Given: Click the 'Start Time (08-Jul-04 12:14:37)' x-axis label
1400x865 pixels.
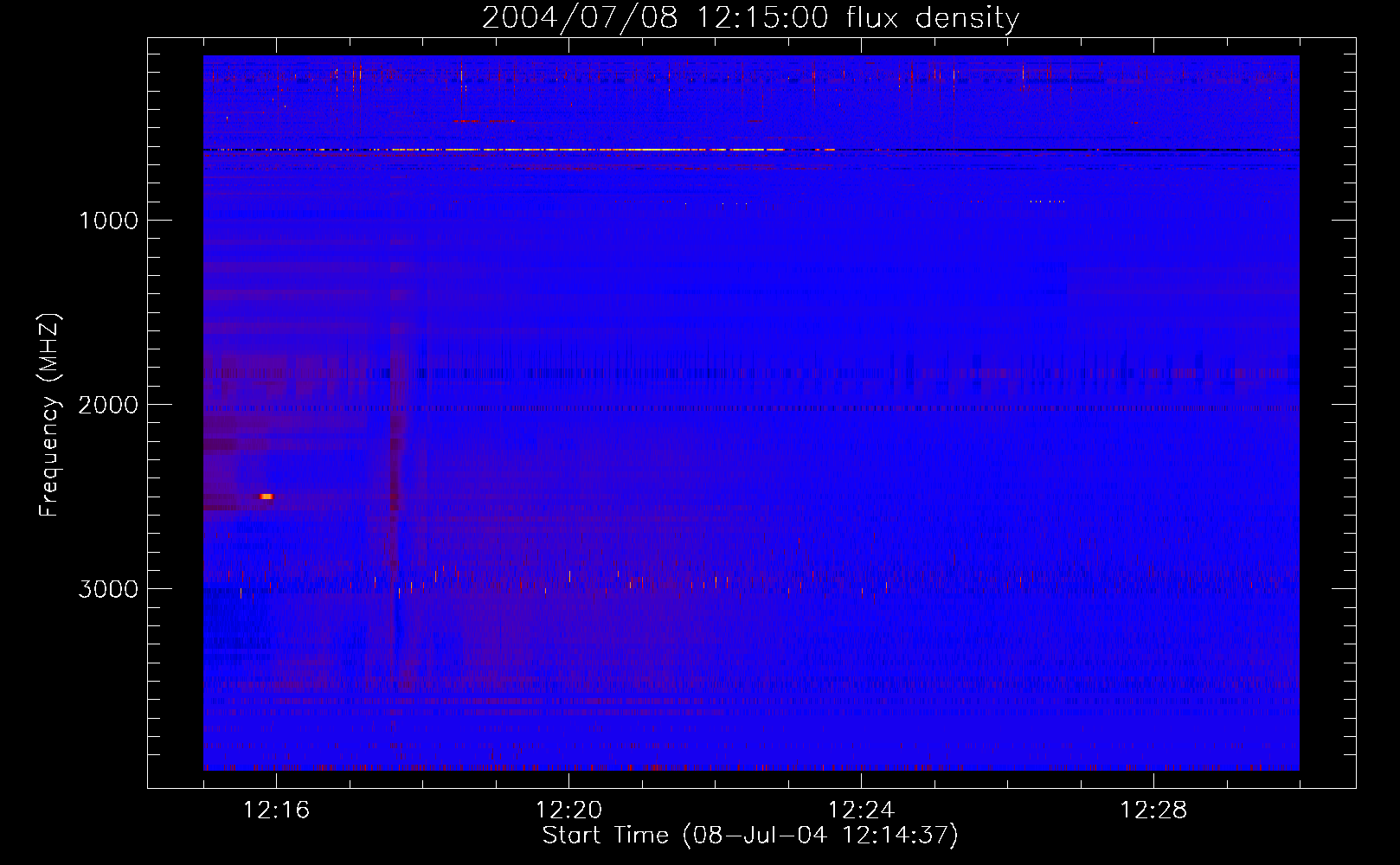Looking at the screenshot, I should [750, 836].
